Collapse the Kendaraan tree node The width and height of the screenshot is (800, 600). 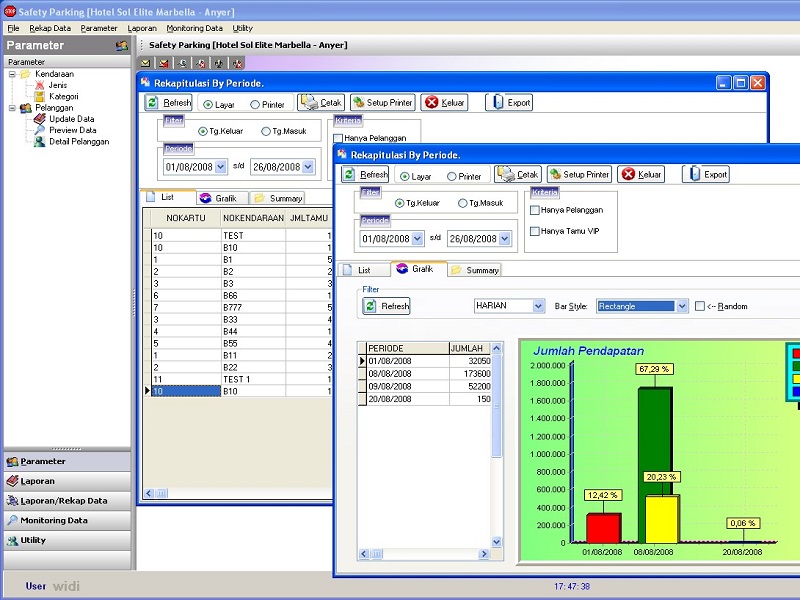pos(12,74)
